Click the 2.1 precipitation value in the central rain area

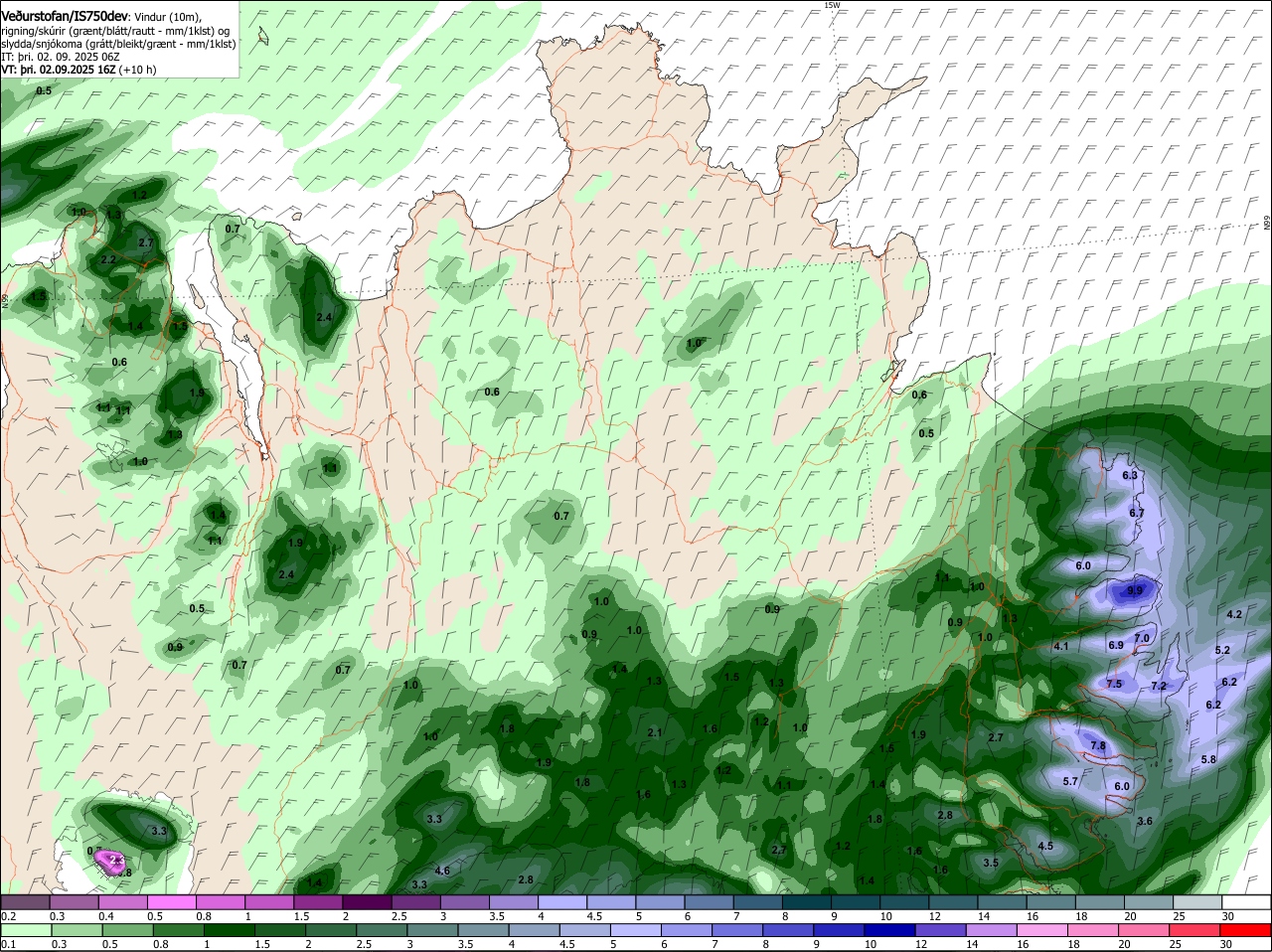[655, 732]
